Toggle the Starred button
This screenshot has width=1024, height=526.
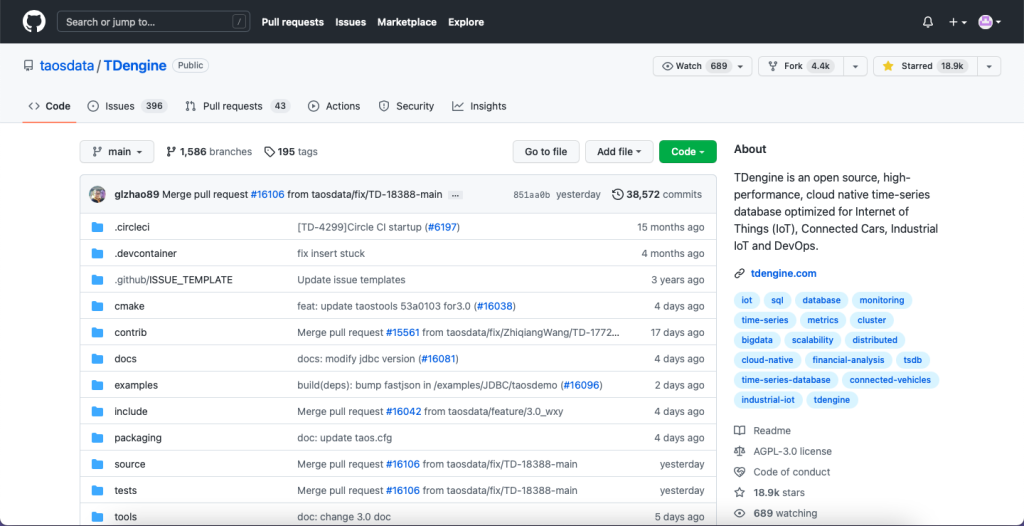(x=922, y=66)
